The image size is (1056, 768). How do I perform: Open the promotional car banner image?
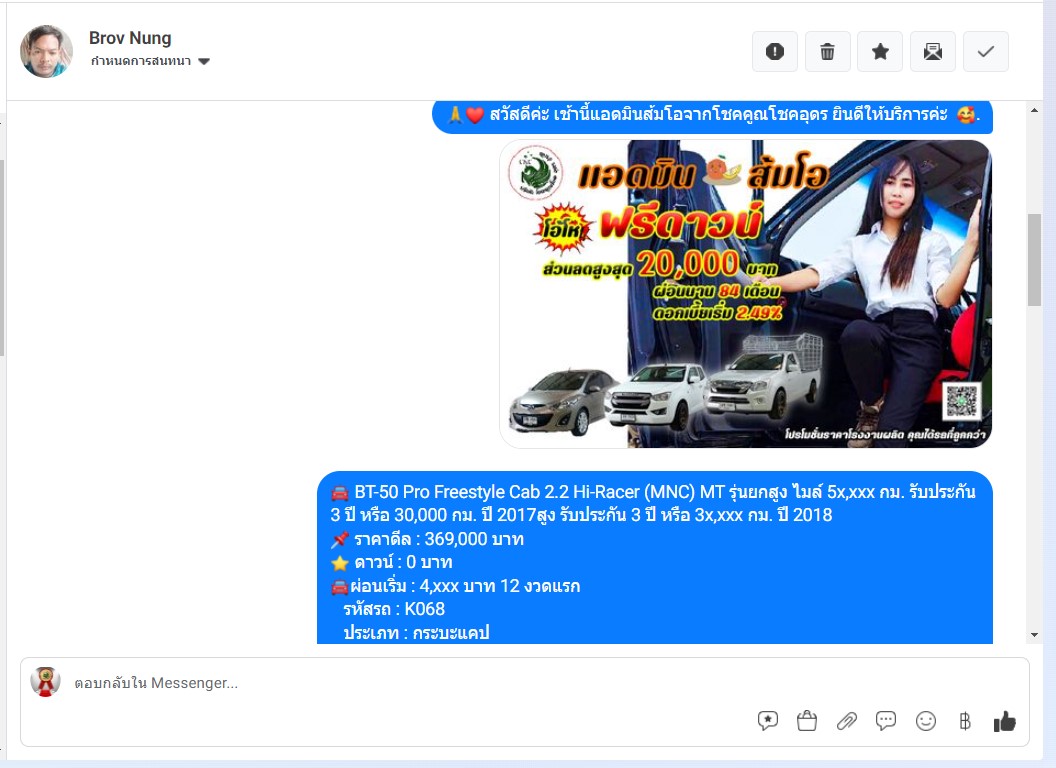click(745, 293)
